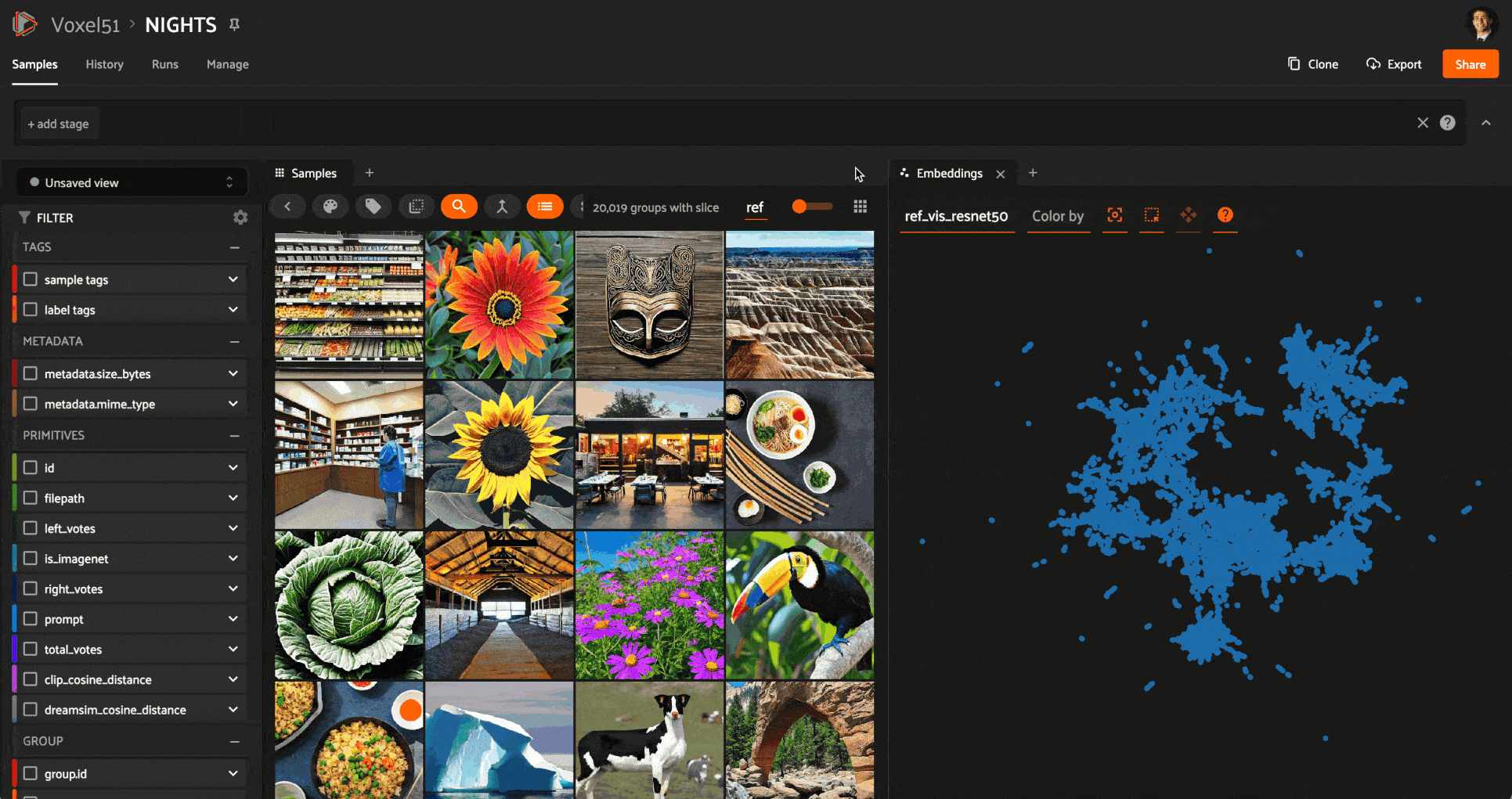Open the Color by dropdown
Screen dimensions: 1512x799
click(x=1058, y=216)
